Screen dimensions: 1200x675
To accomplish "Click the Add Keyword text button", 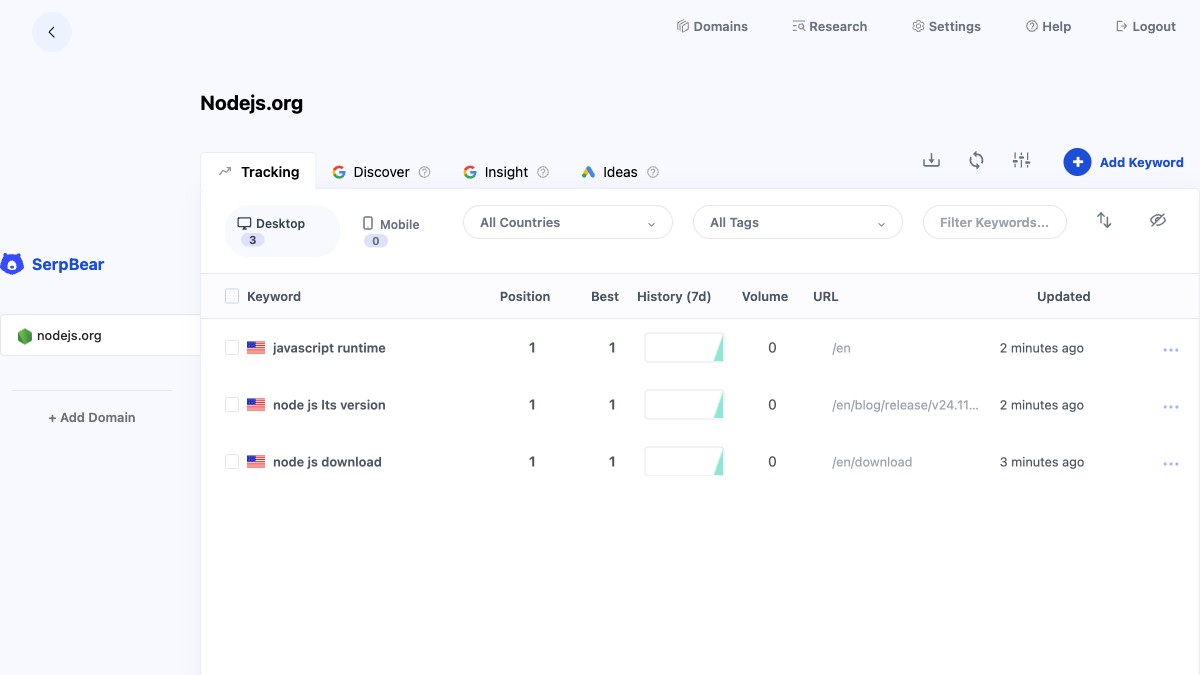I will (1141, 162).
